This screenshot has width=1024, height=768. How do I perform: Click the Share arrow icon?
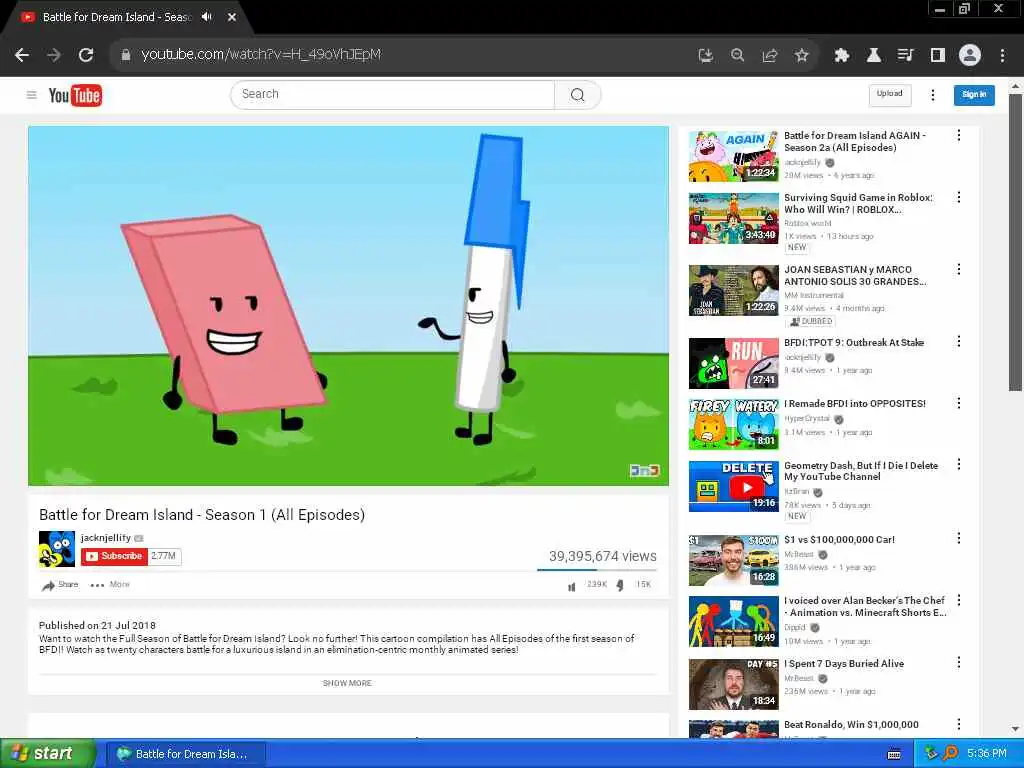point(48,585)
